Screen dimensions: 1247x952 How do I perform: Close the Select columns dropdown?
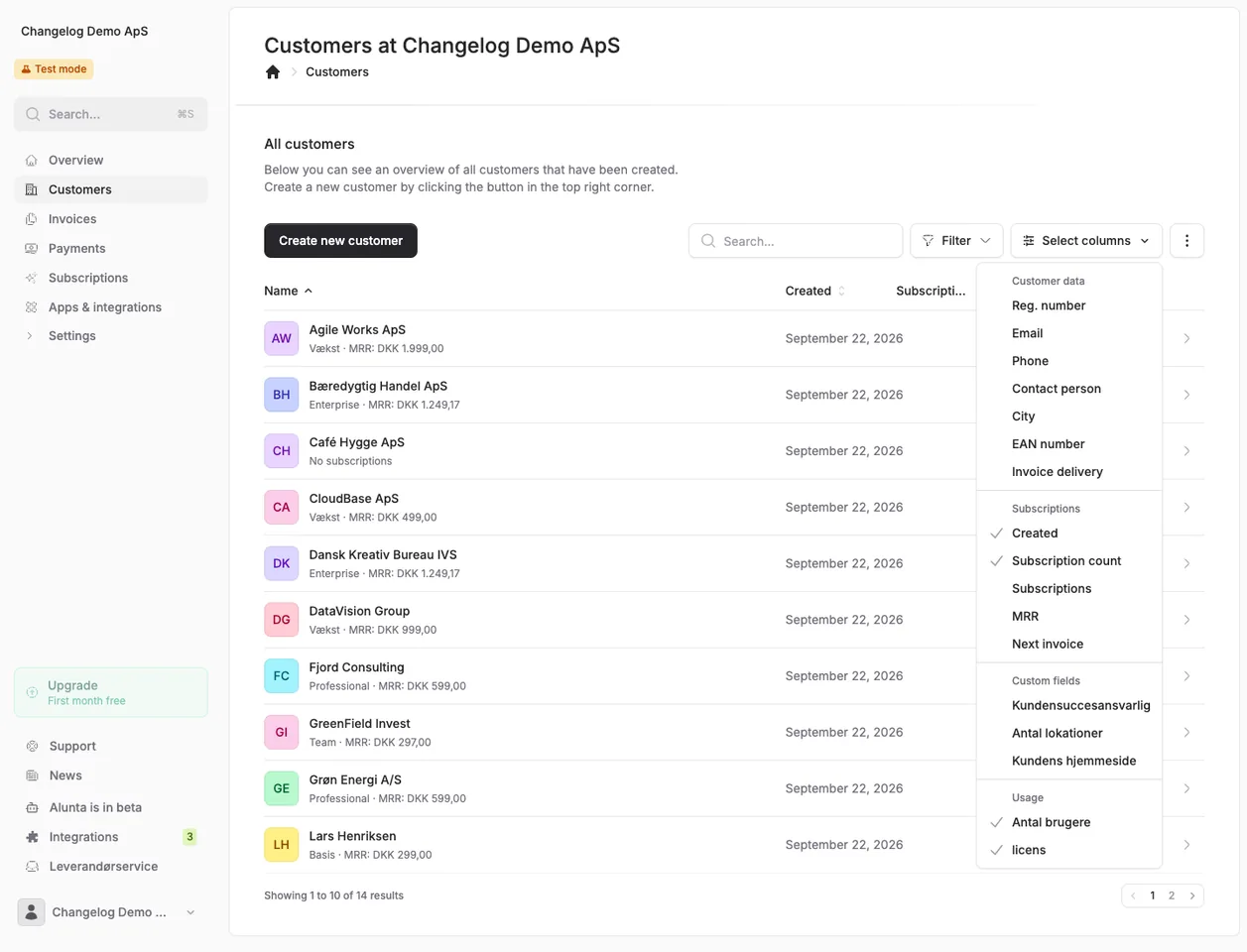[x=1086, y=241]
